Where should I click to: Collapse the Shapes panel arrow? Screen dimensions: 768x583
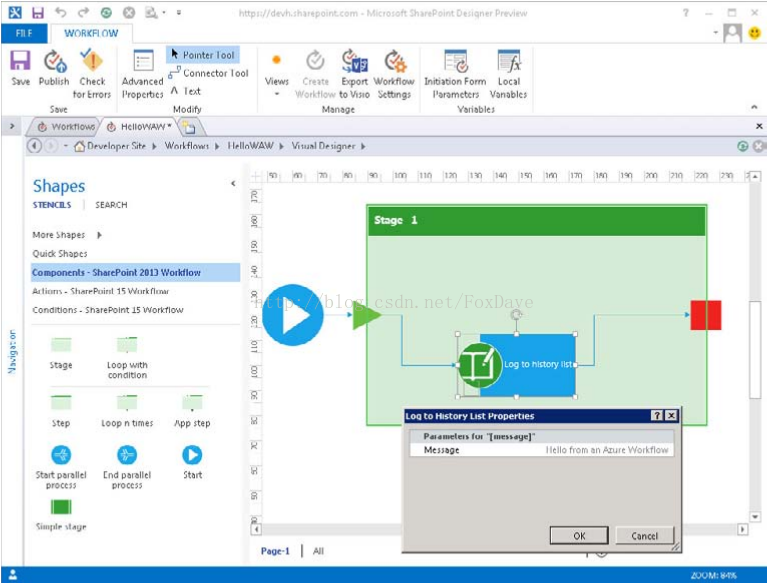coord(233,183)
